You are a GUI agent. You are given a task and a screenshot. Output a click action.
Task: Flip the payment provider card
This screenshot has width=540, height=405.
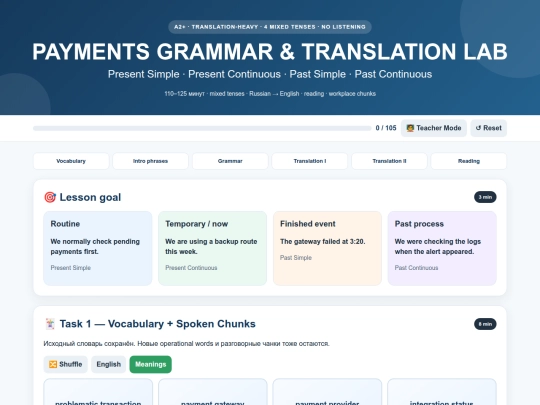pyautogui.click(x=327, y=393)
